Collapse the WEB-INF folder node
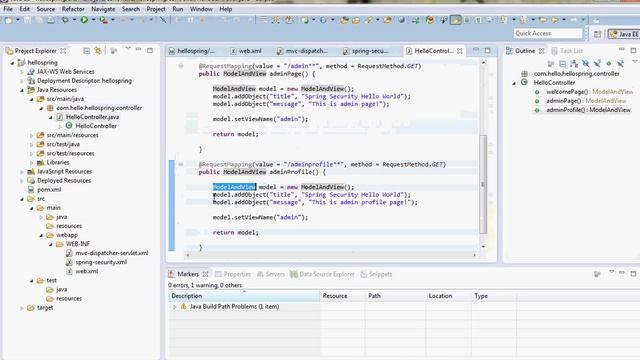Screen dimensions: 640x360 pos(51,244)
